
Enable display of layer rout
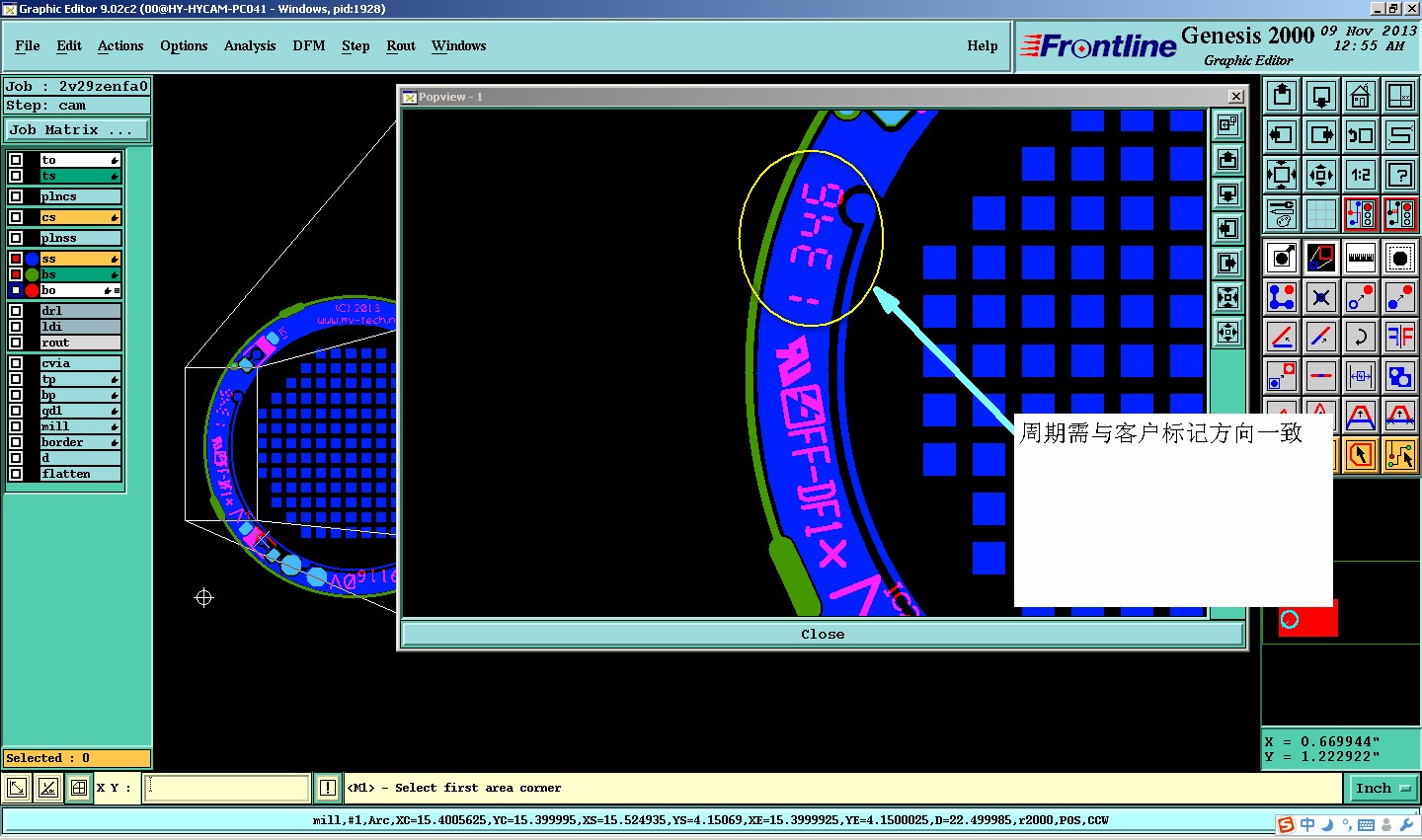pos(16,343)
